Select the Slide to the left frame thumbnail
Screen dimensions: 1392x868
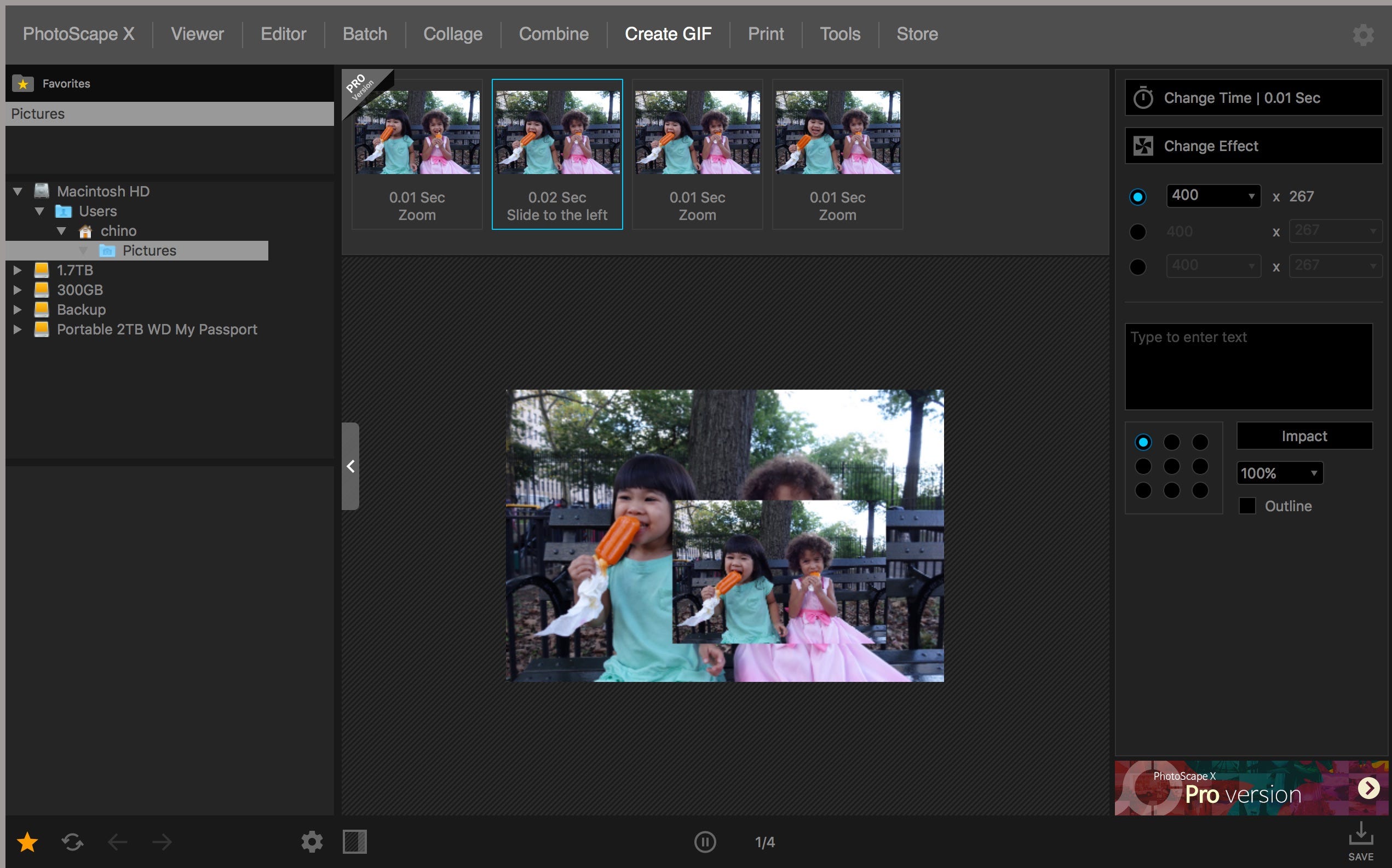click(x=556, y=154)
